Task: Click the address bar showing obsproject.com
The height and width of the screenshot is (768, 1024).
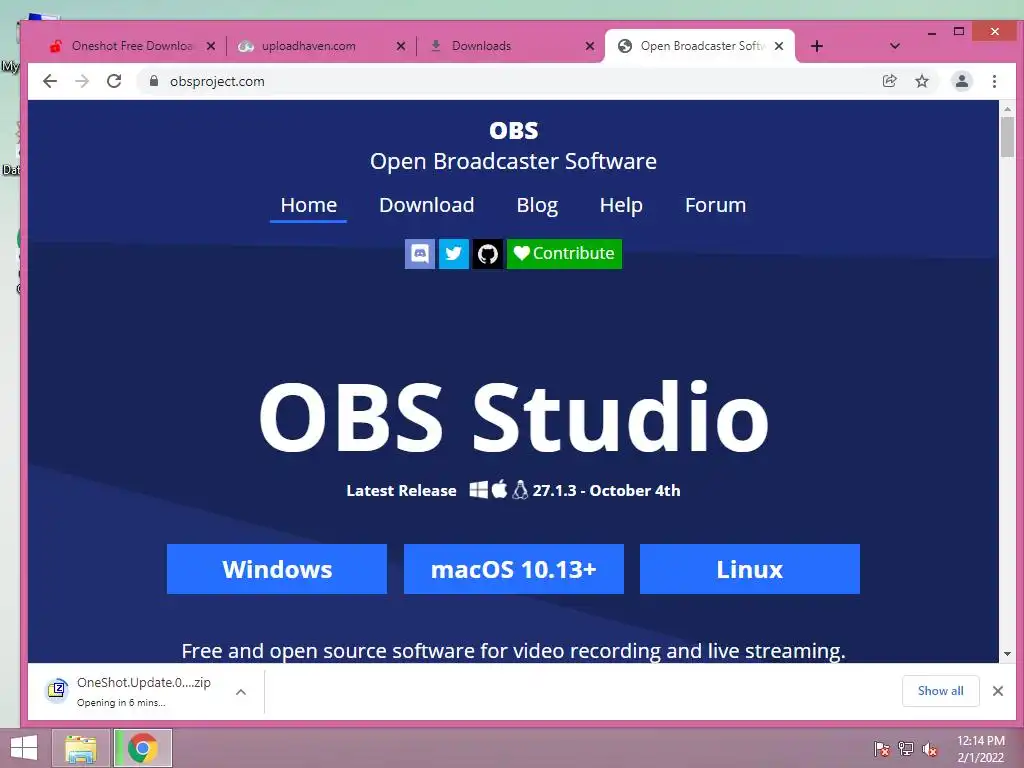Action: pyautogui.click(x=509, y=81)
